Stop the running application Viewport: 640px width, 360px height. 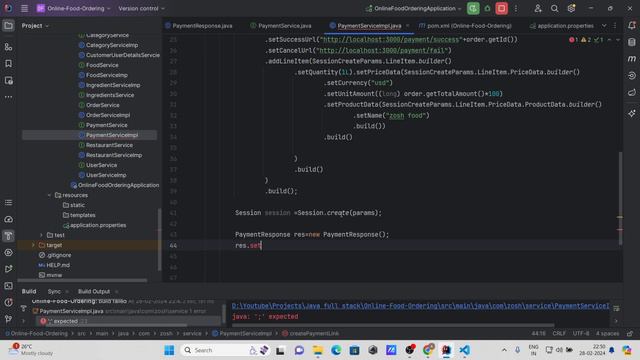(x=502, y=8)
